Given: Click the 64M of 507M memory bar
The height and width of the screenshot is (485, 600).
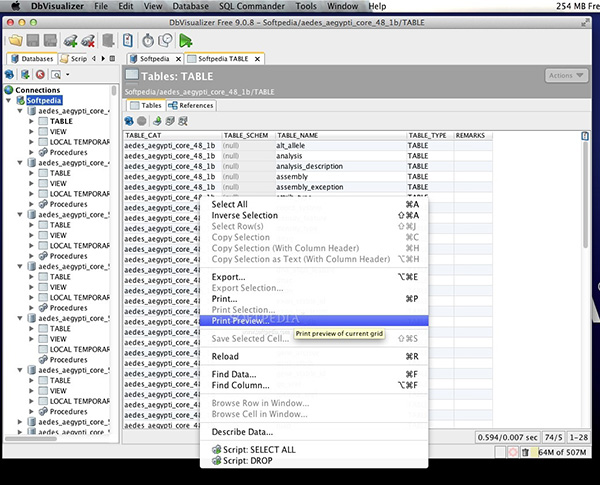Looking at the screenshot, I should click(562, 452).
